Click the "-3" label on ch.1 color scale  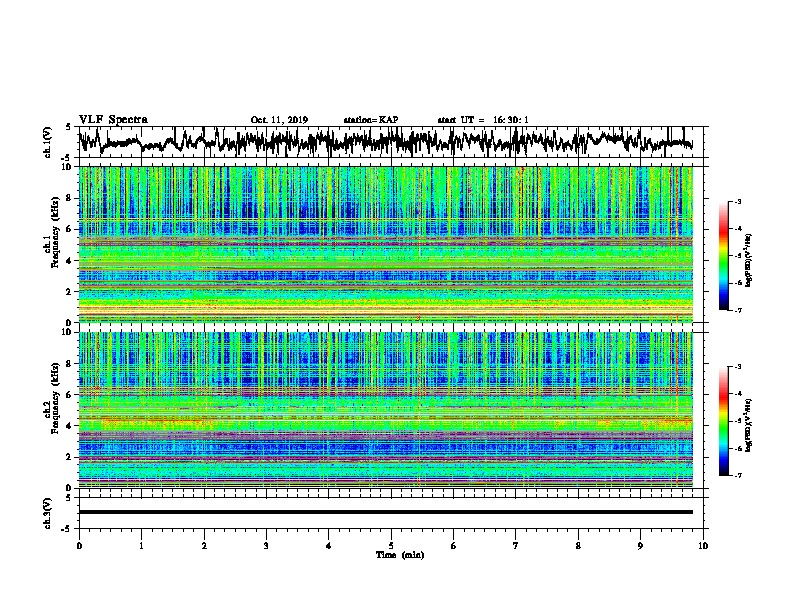pos(737,202)
